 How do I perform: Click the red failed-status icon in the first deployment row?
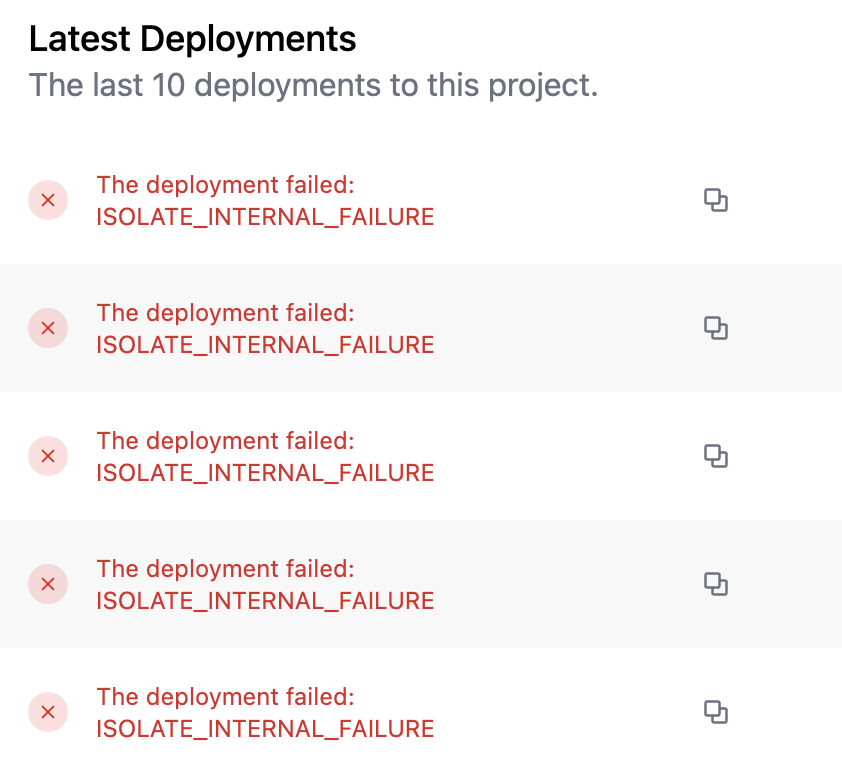pos(47,200)
